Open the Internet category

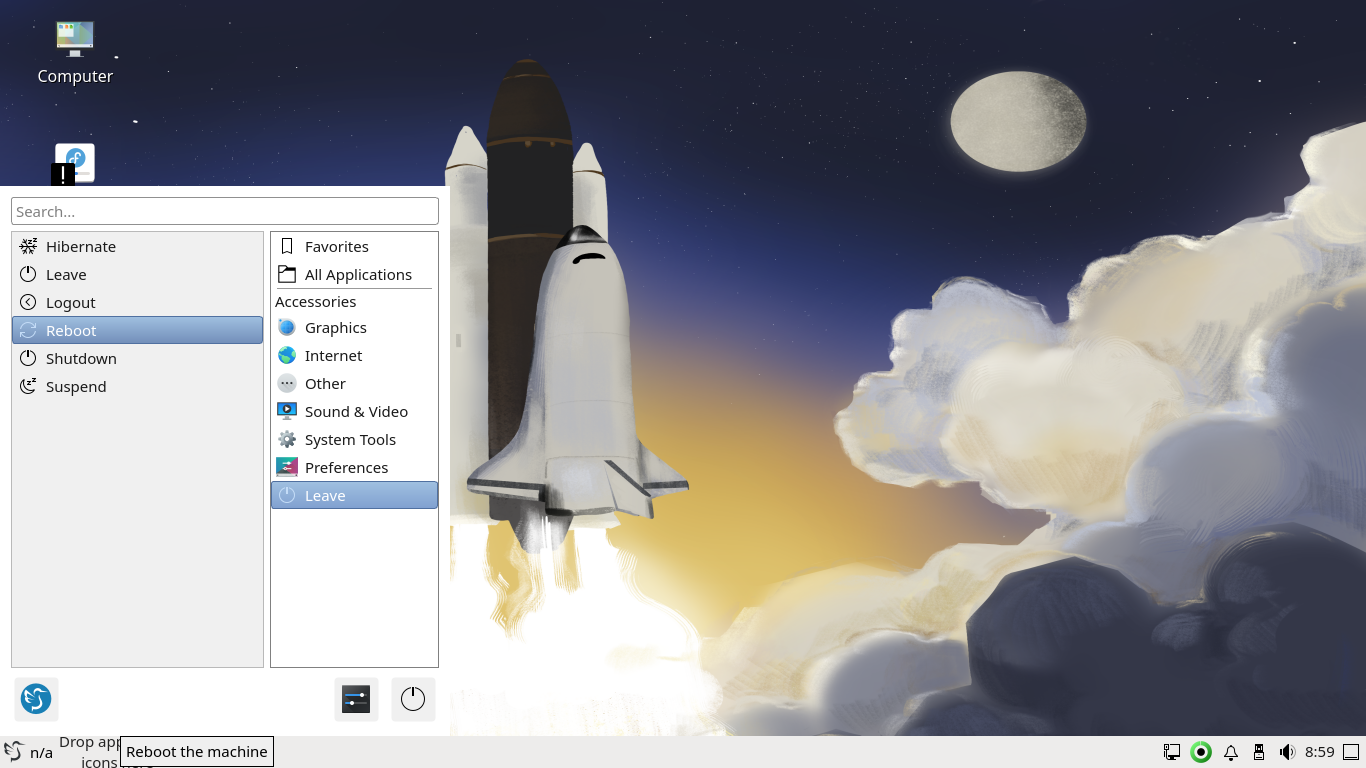[x=354, y=355]
